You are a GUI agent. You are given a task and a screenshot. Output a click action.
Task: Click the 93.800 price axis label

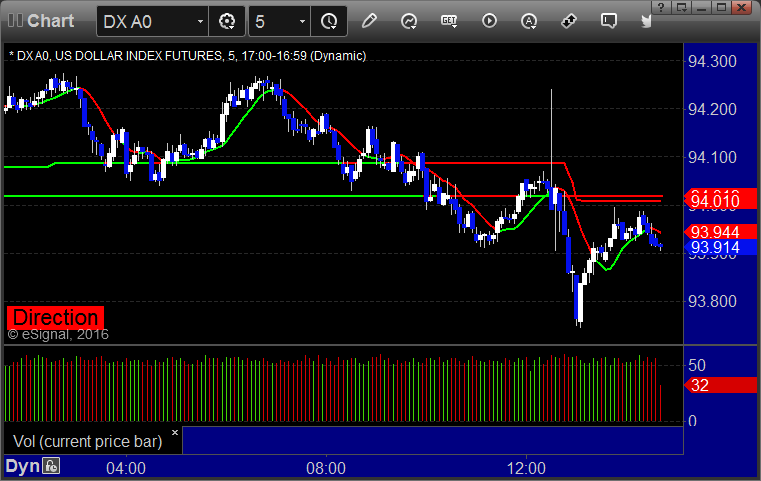(x=712, y=301)
